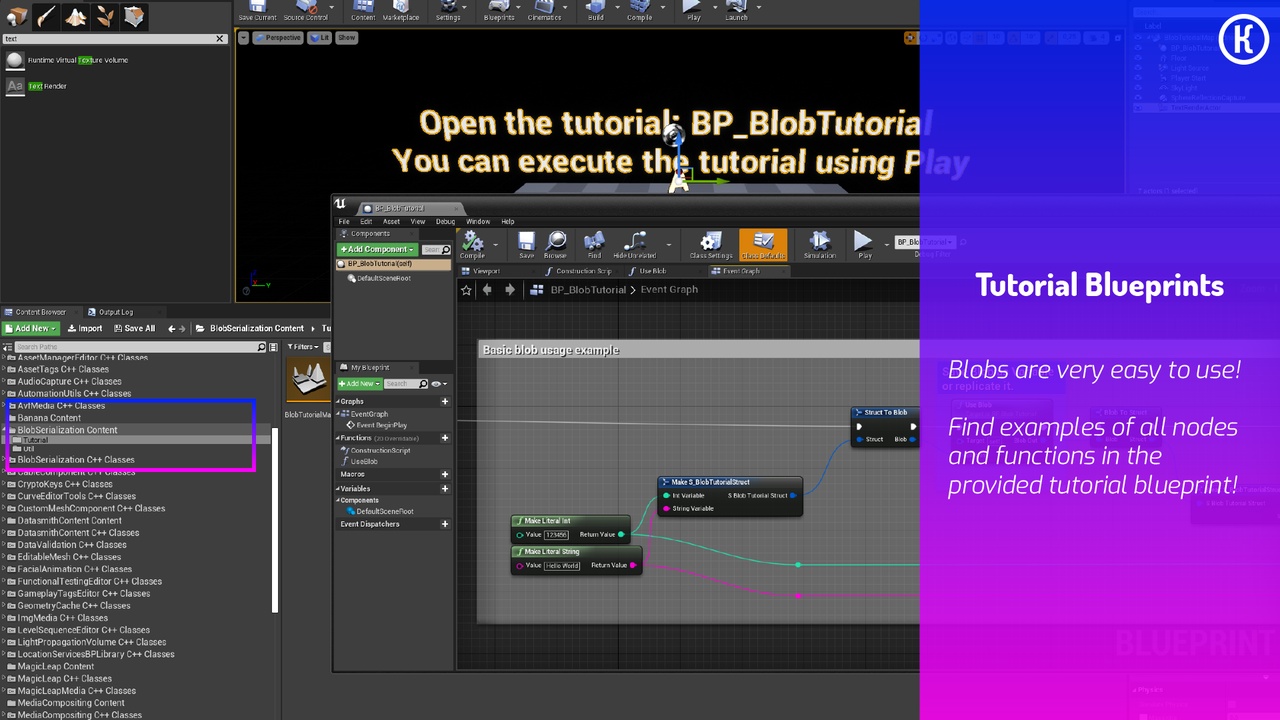Click the Browse magnifier icon

pos(555,243)
